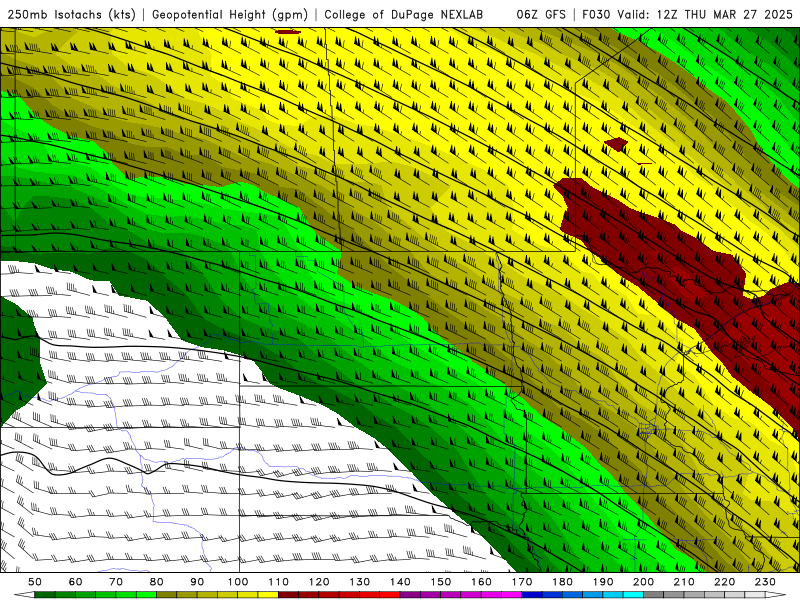Click the 200 value on the color scale
The height and width of the screenshot is (600, 800).
pyautogui.click(x=643, y=582)
